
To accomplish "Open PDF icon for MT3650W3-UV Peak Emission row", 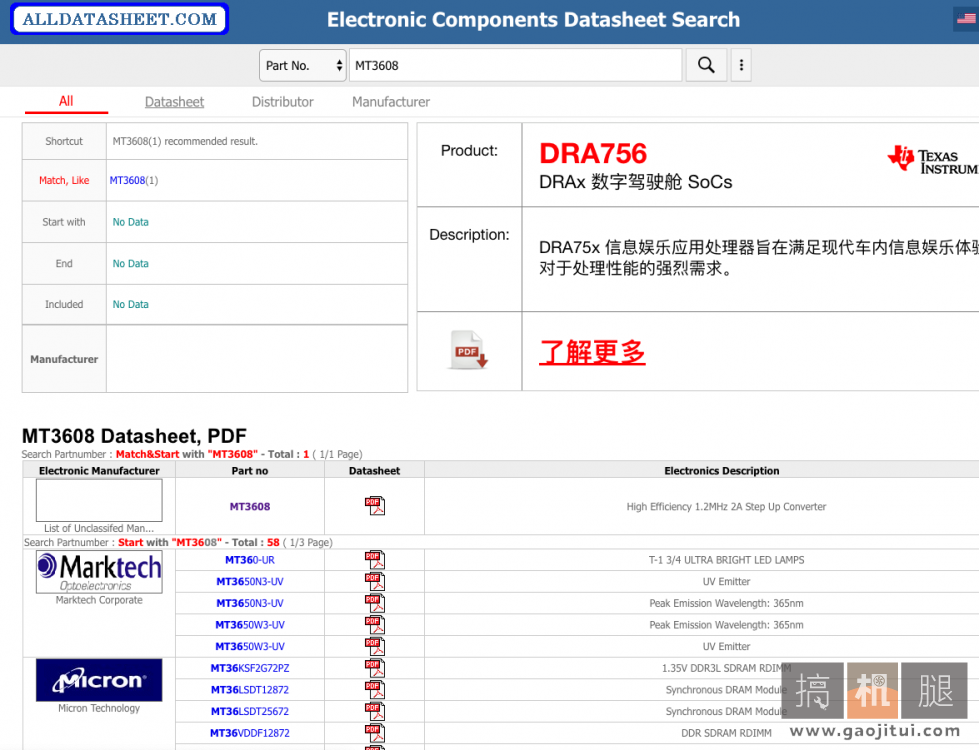I will [x=375, y=624].
